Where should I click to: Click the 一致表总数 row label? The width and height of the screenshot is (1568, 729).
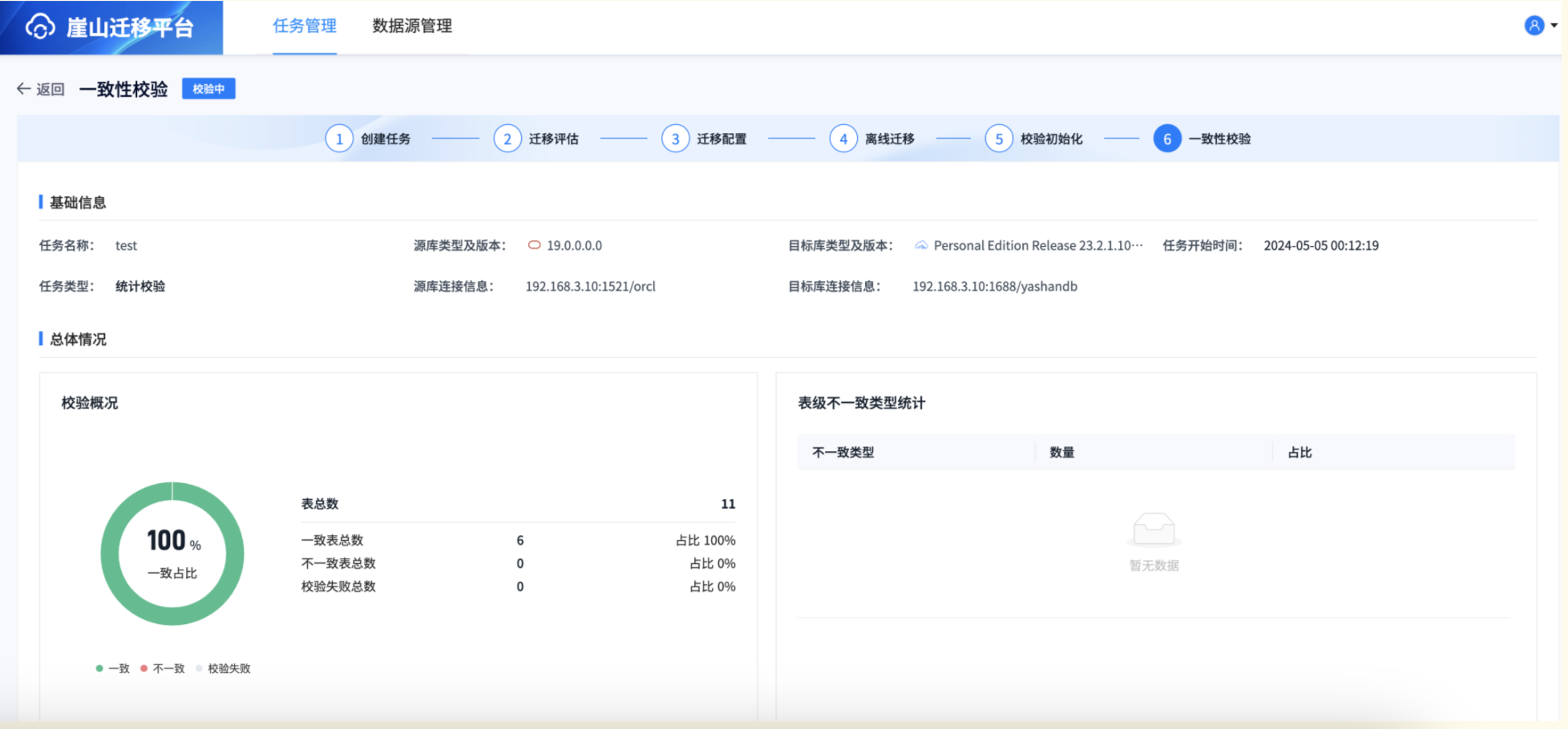click(x=333, y=540)
